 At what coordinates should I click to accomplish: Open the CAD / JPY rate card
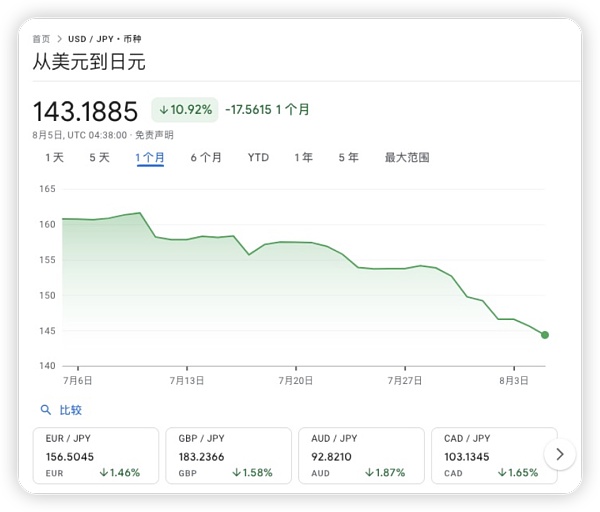490,455
